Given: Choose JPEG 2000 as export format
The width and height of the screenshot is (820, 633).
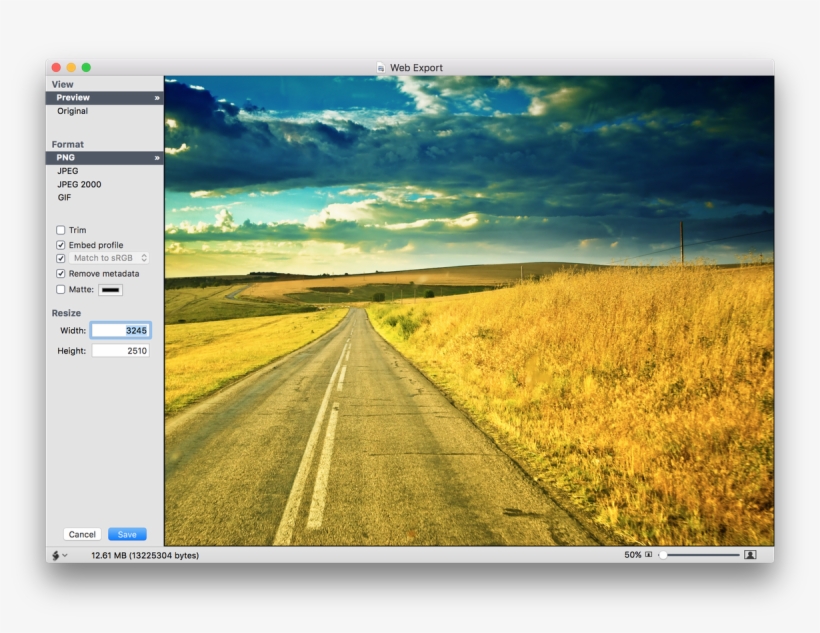Looking at the screenshot, I should point(79,184).
